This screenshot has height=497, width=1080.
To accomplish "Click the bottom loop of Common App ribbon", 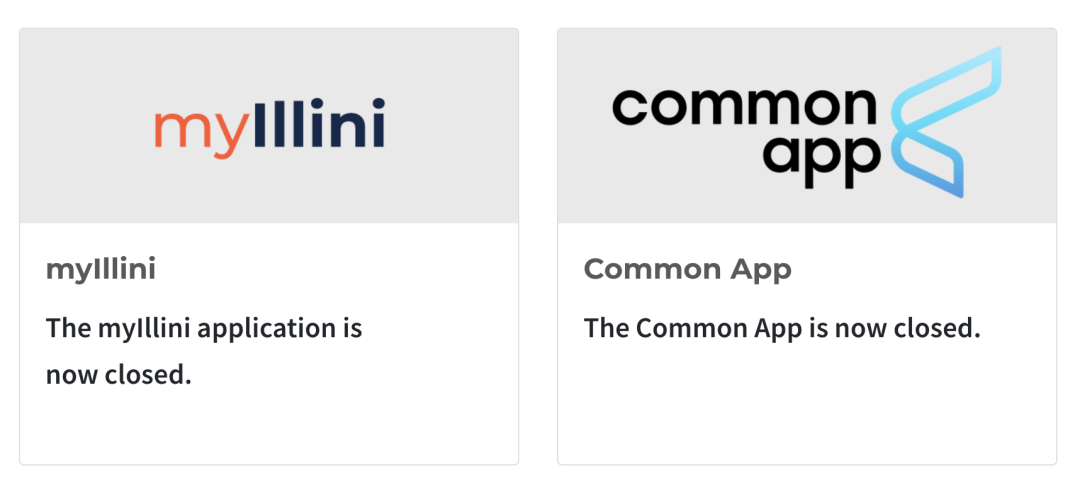I will (x=930, y=165).
